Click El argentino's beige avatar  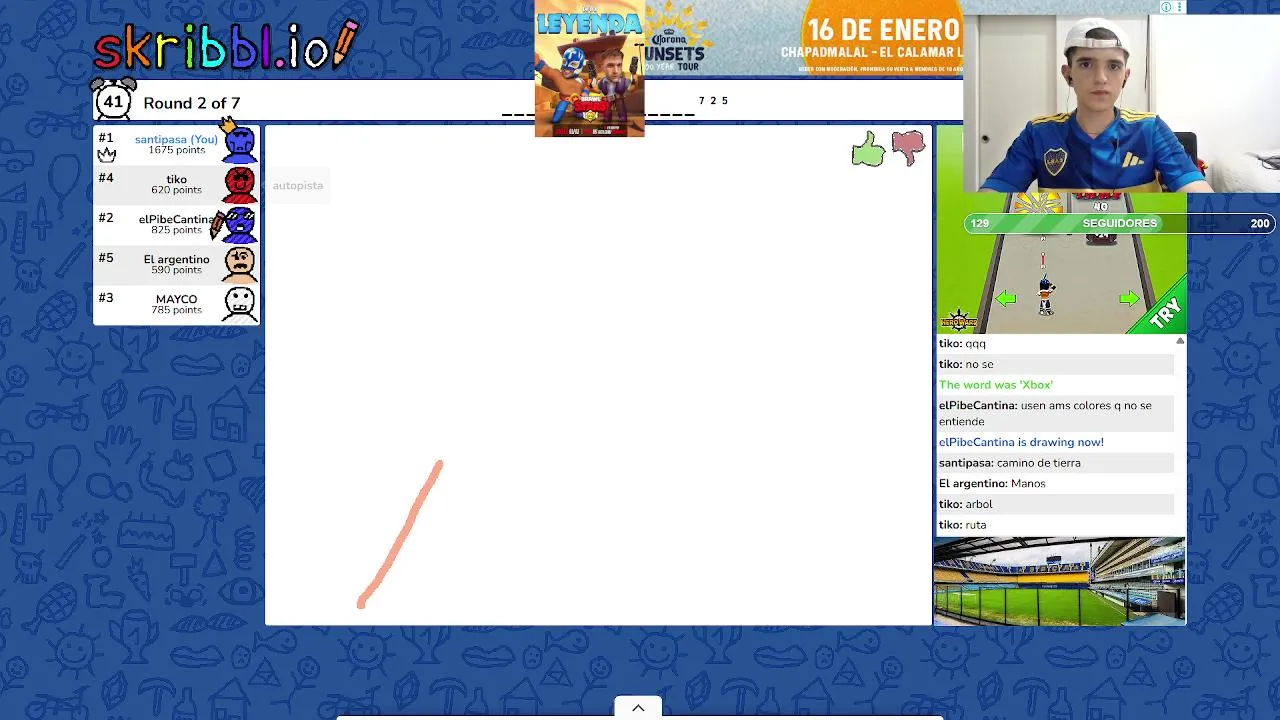pos(239,264)
